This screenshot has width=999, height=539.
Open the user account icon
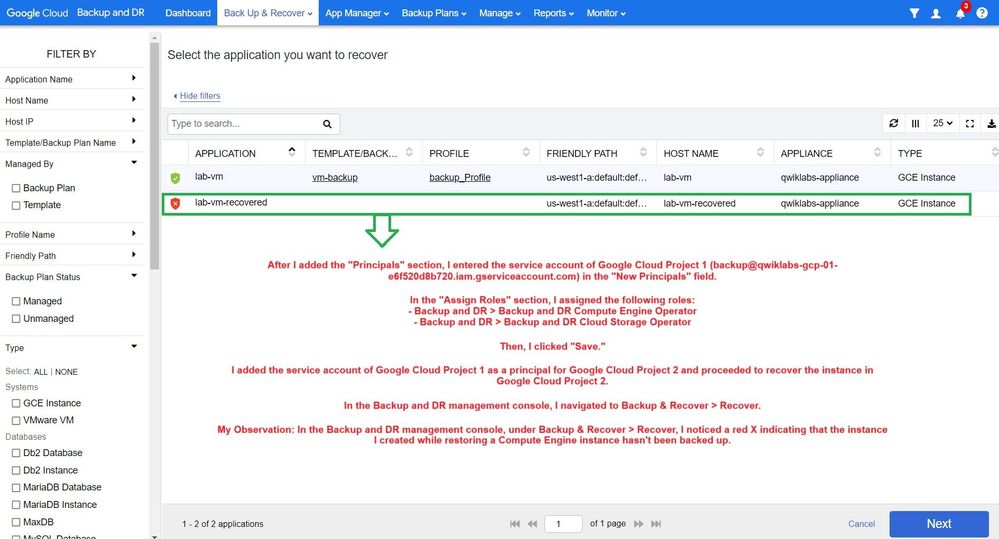936,13
